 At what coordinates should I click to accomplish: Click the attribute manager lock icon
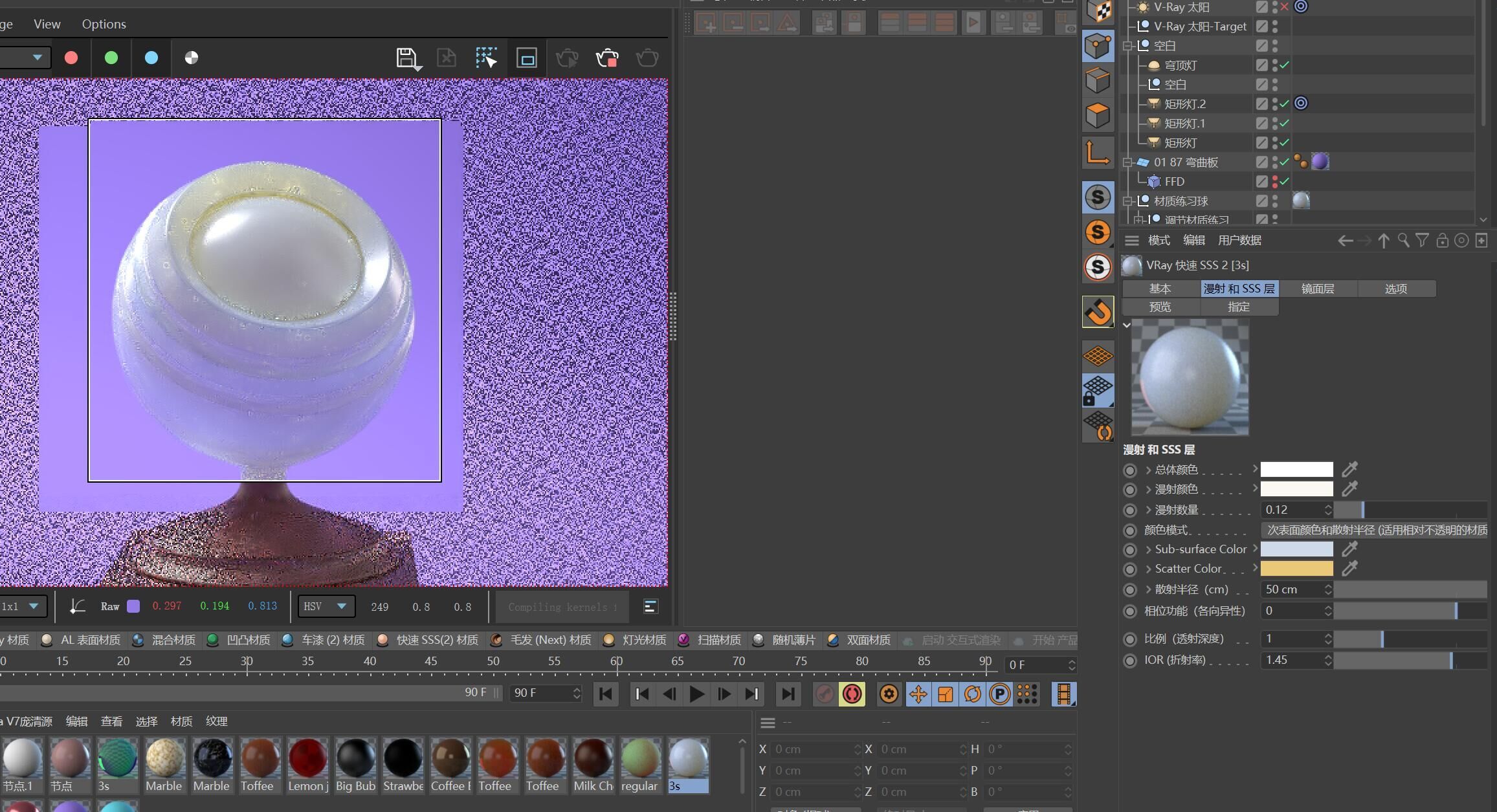[x=1442, y=241]
